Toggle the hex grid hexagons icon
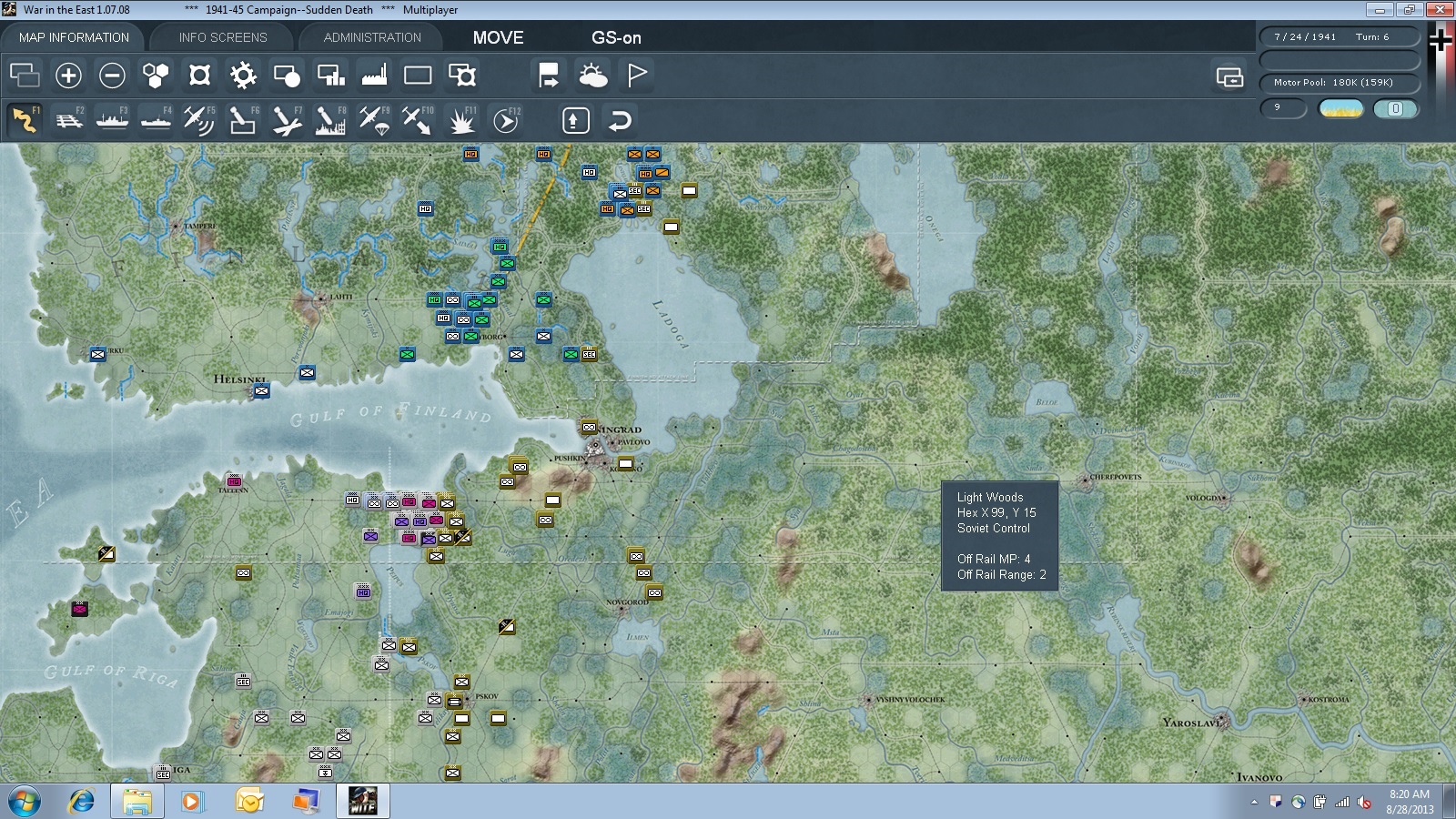 click(x=156, y=75)
